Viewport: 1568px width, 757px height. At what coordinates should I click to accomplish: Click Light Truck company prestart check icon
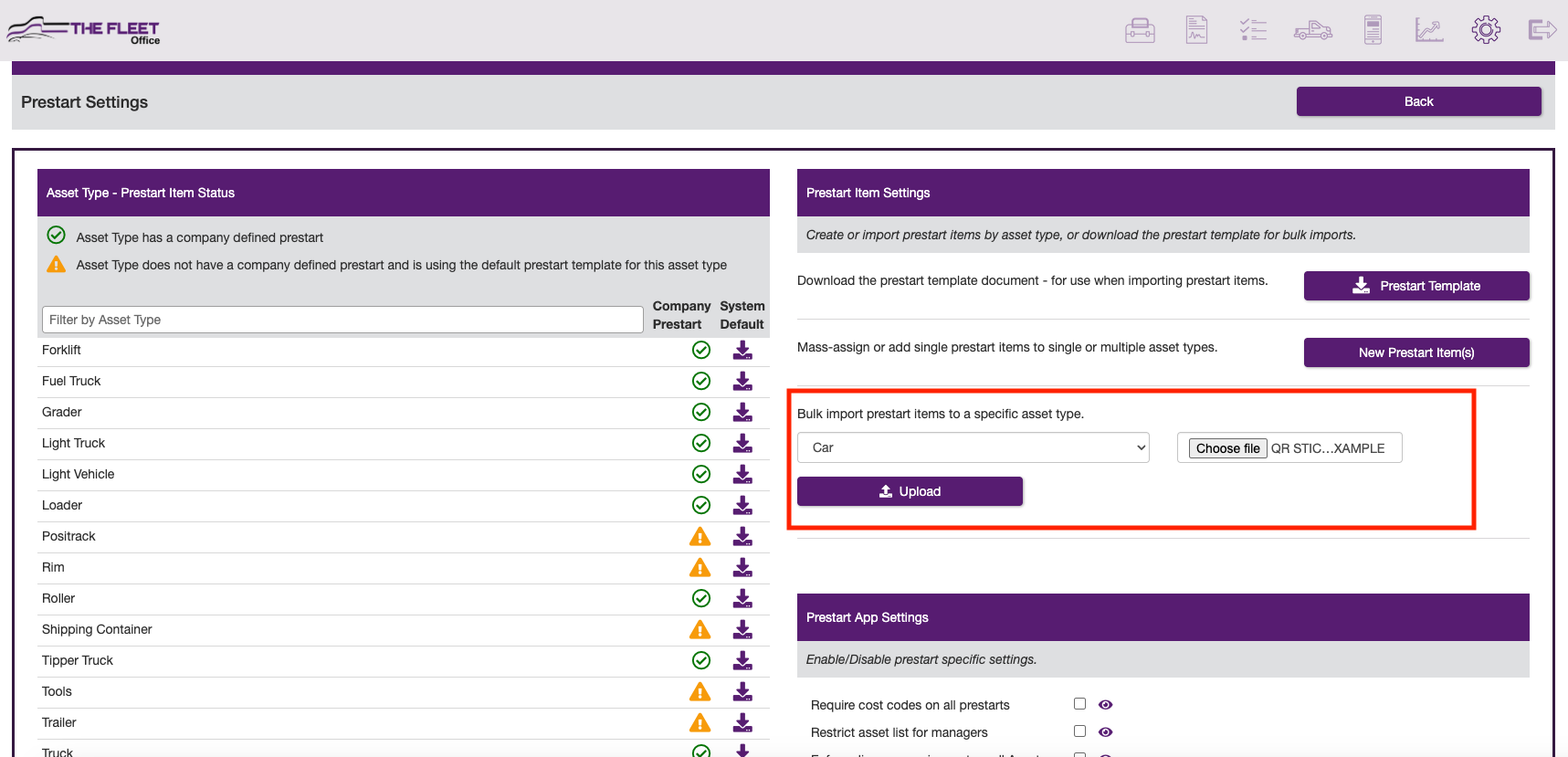[x=701, y=443]
